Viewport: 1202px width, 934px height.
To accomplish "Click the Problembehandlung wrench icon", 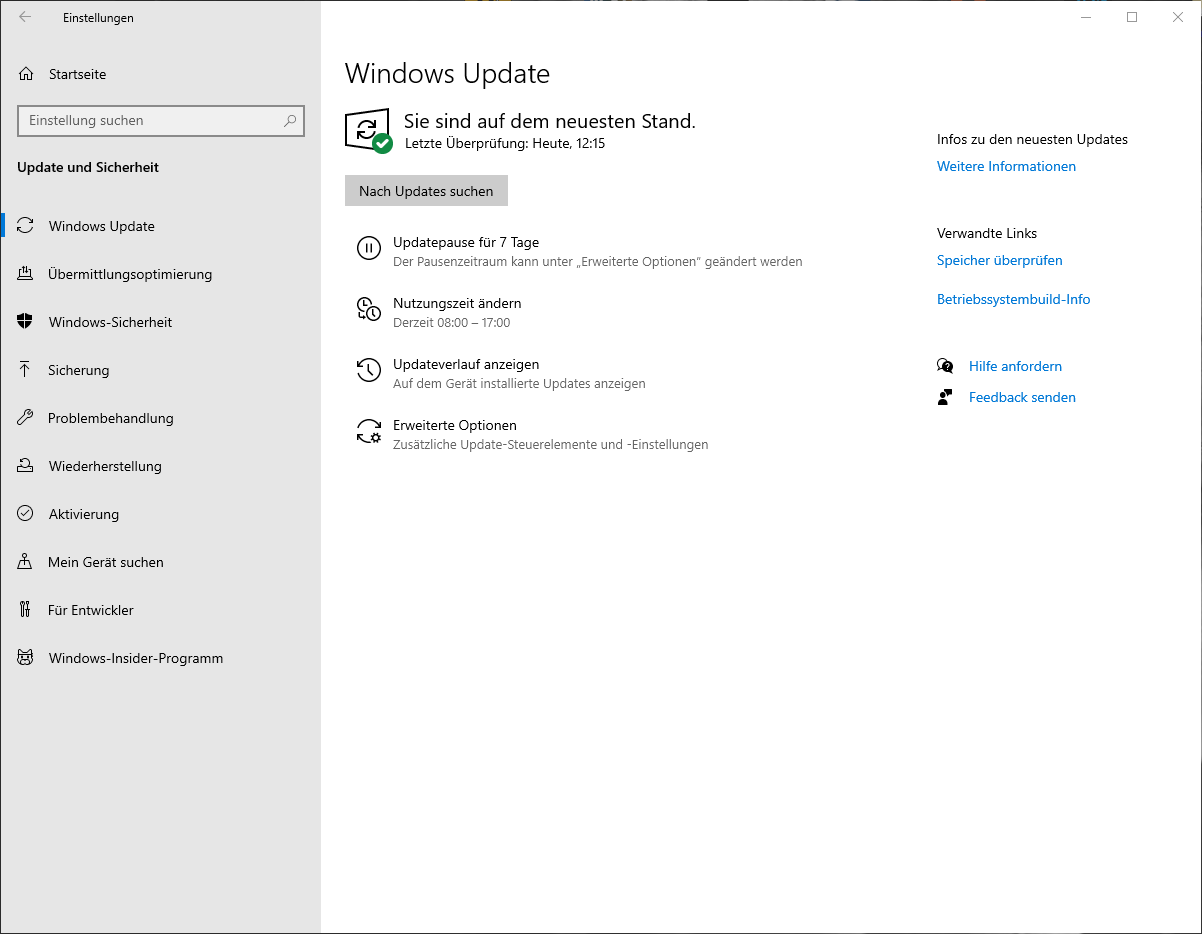I will click(26, 418).
